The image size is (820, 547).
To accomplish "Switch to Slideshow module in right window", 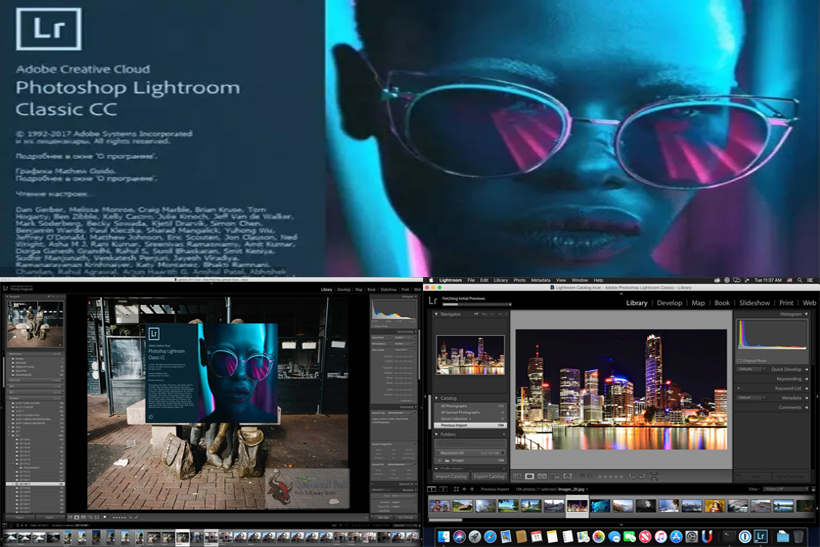I will 754,303.
